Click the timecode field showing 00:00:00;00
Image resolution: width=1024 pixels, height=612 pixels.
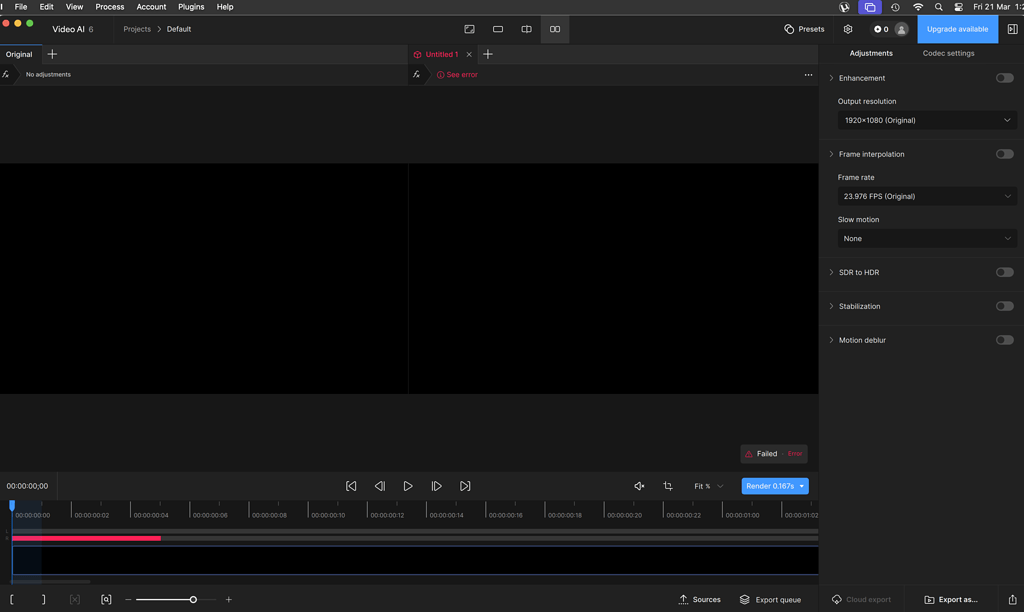29,486
